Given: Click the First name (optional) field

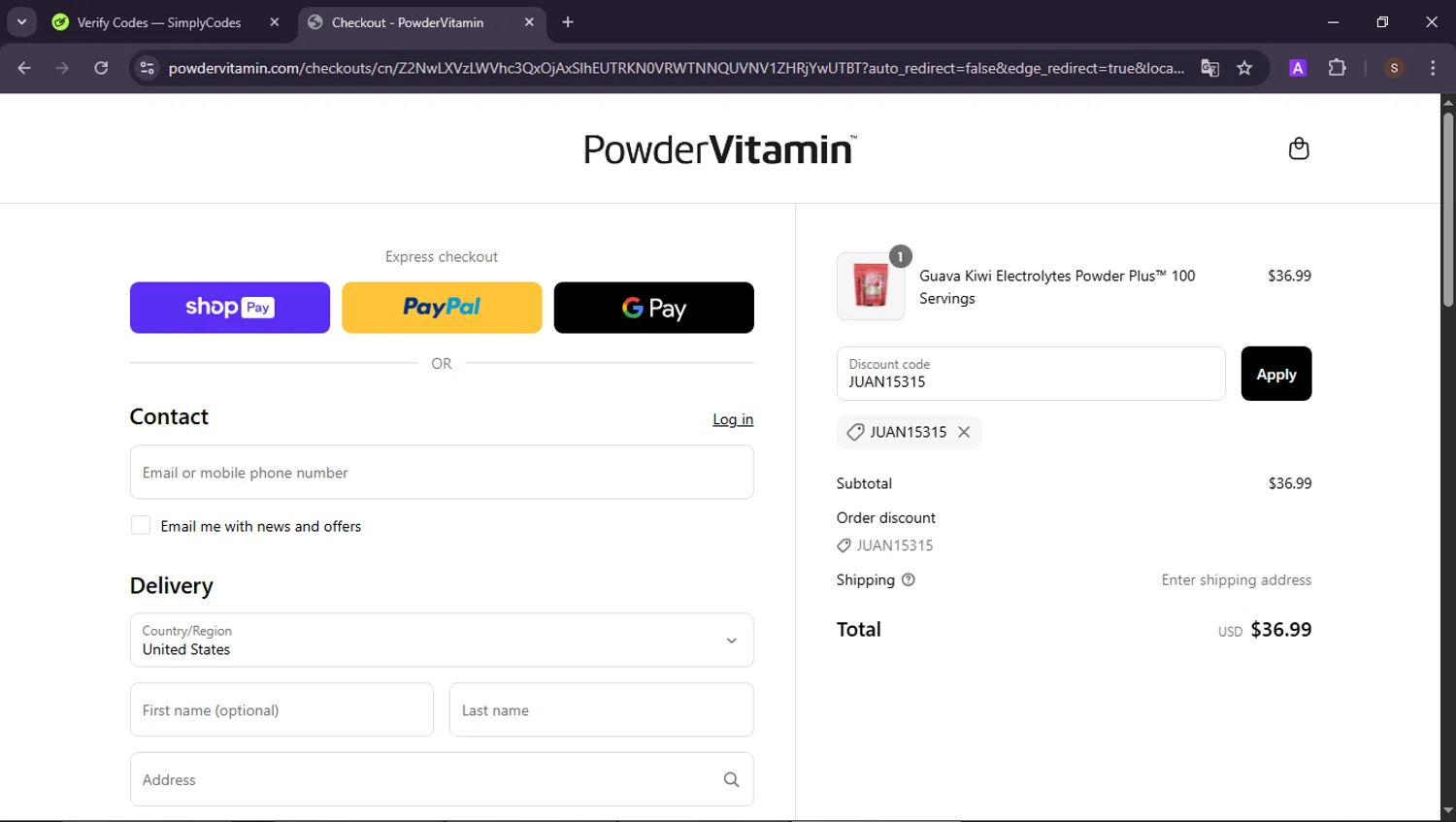Looking at the screenshot, I should tap(281, 709).
